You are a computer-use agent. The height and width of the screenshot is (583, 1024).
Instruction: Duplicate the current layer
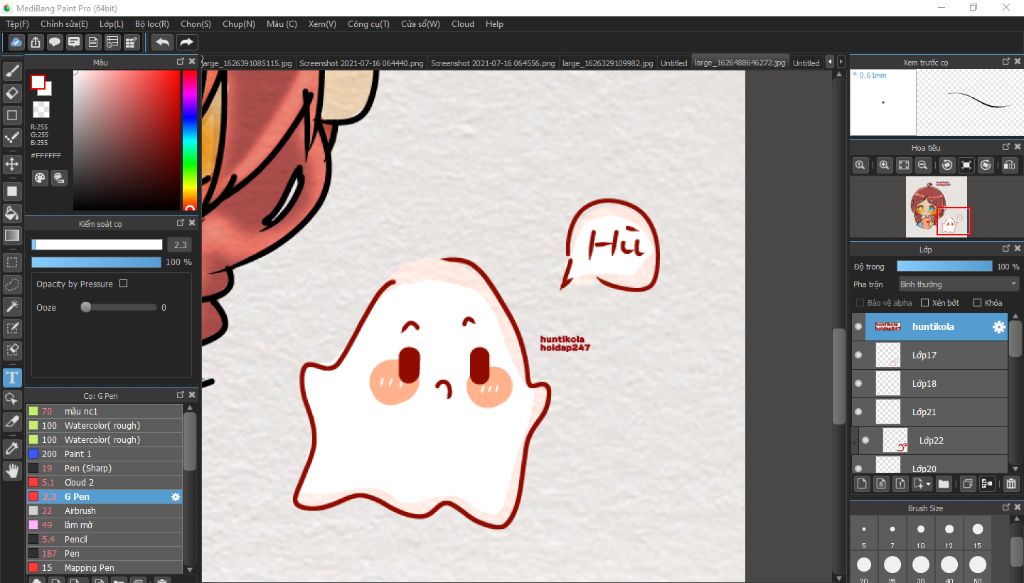[x=968, y=484]
